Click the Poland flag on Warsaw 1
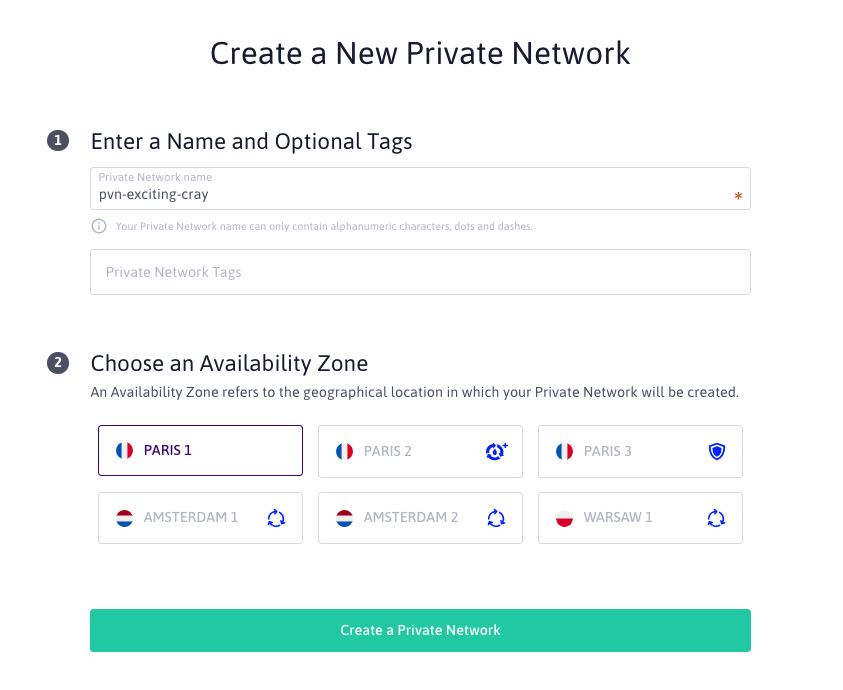The image size is (843, 690). (565, 518)
